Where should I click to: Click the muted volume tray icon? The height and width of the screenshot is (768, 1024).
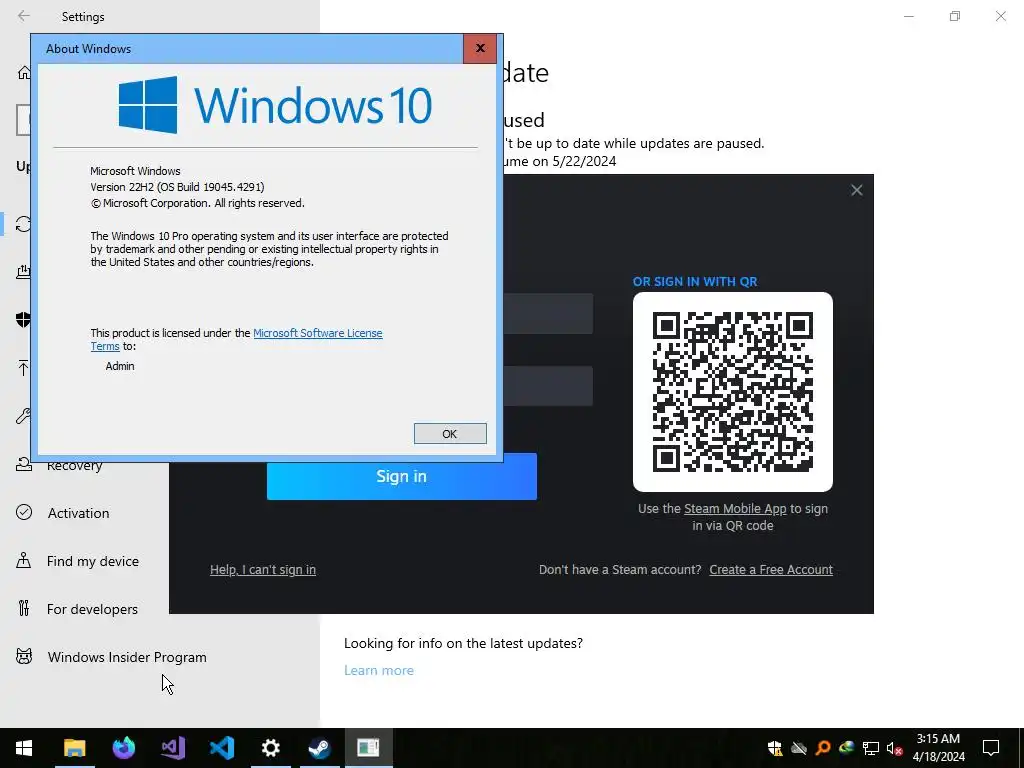(895, 748)
